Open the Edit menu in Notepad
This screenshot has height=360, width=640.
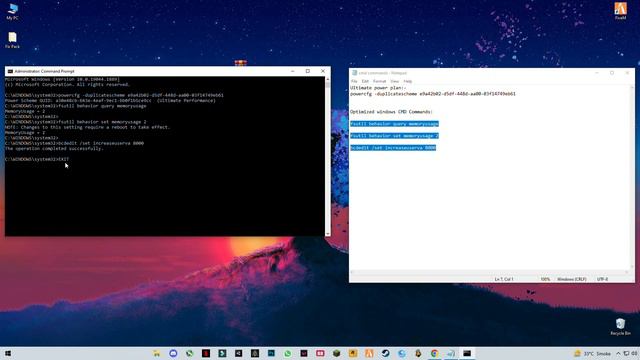[365, 81]
